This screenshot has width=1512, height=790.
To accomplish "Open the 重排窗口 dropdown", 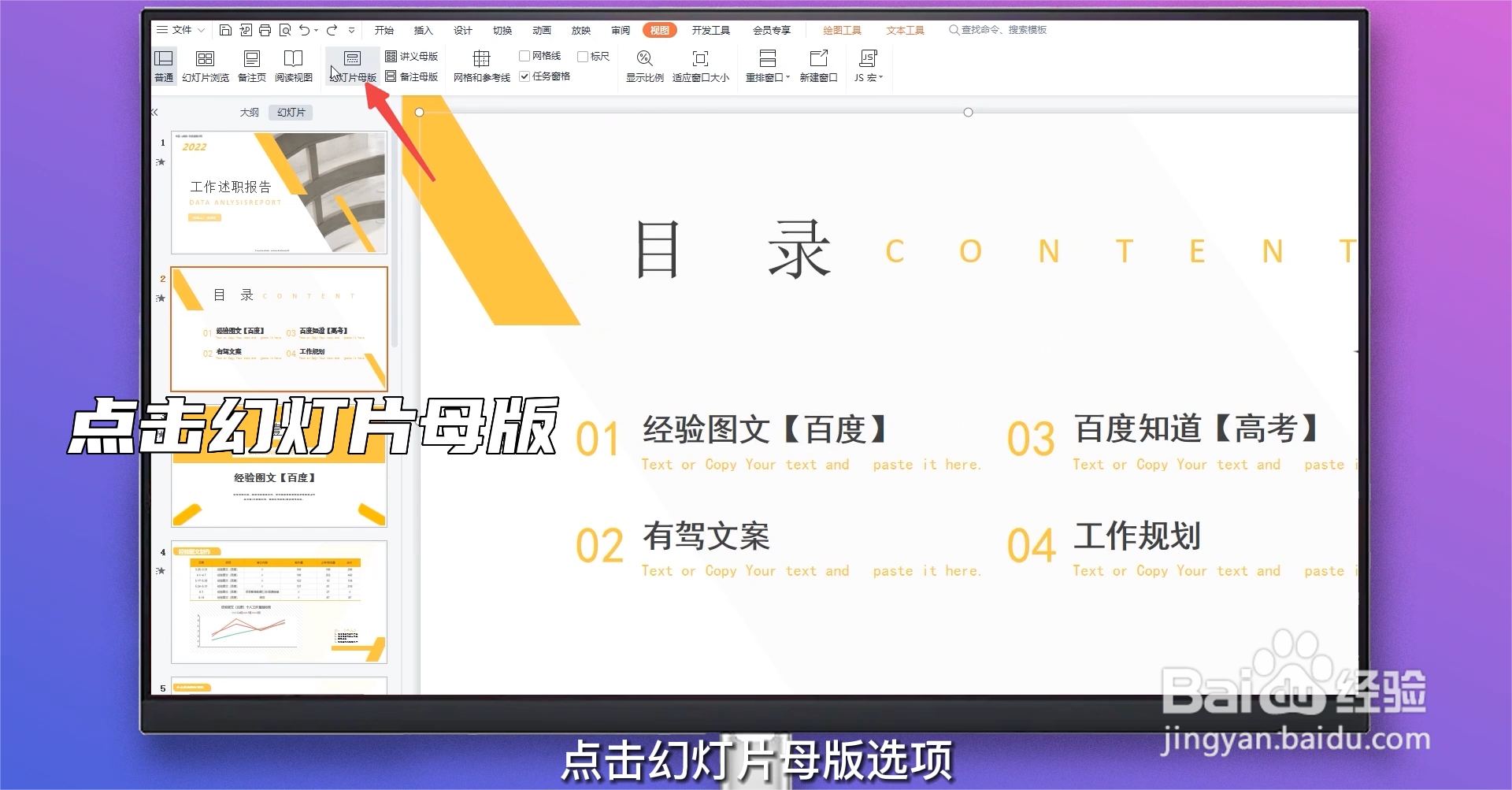I will point(768,66).
